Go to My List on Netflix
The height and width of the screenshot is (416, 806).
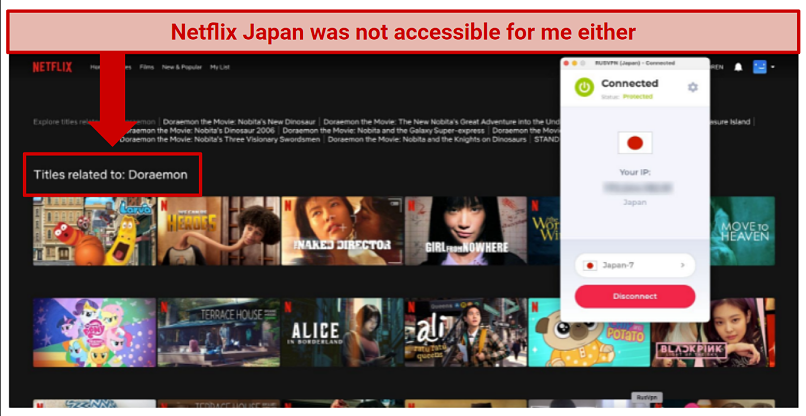click(x=219, y=67)
